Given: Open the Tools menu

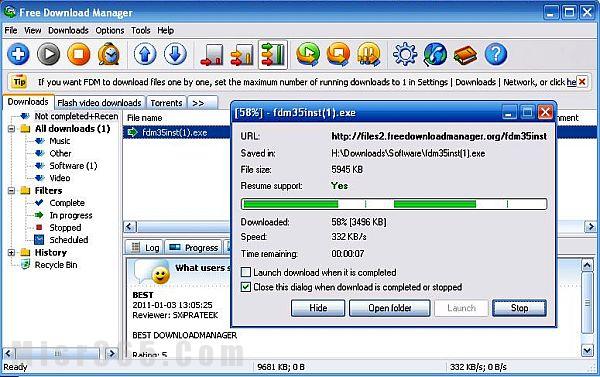Looking at the screenshot, I should pyautogui.click(x=140, y=30).
